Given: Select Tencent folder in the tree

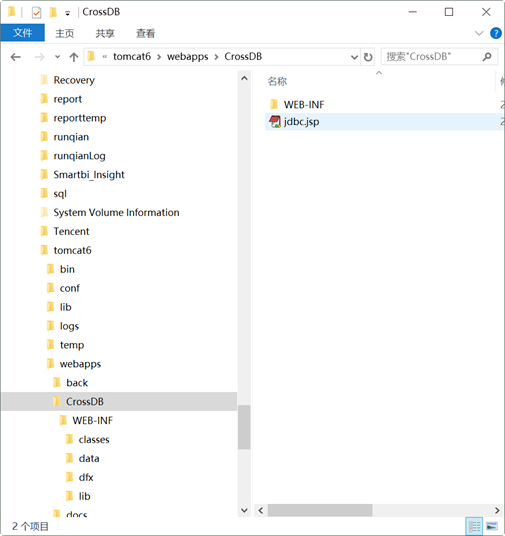Looking at the screenshot, I should click(71, 231).
